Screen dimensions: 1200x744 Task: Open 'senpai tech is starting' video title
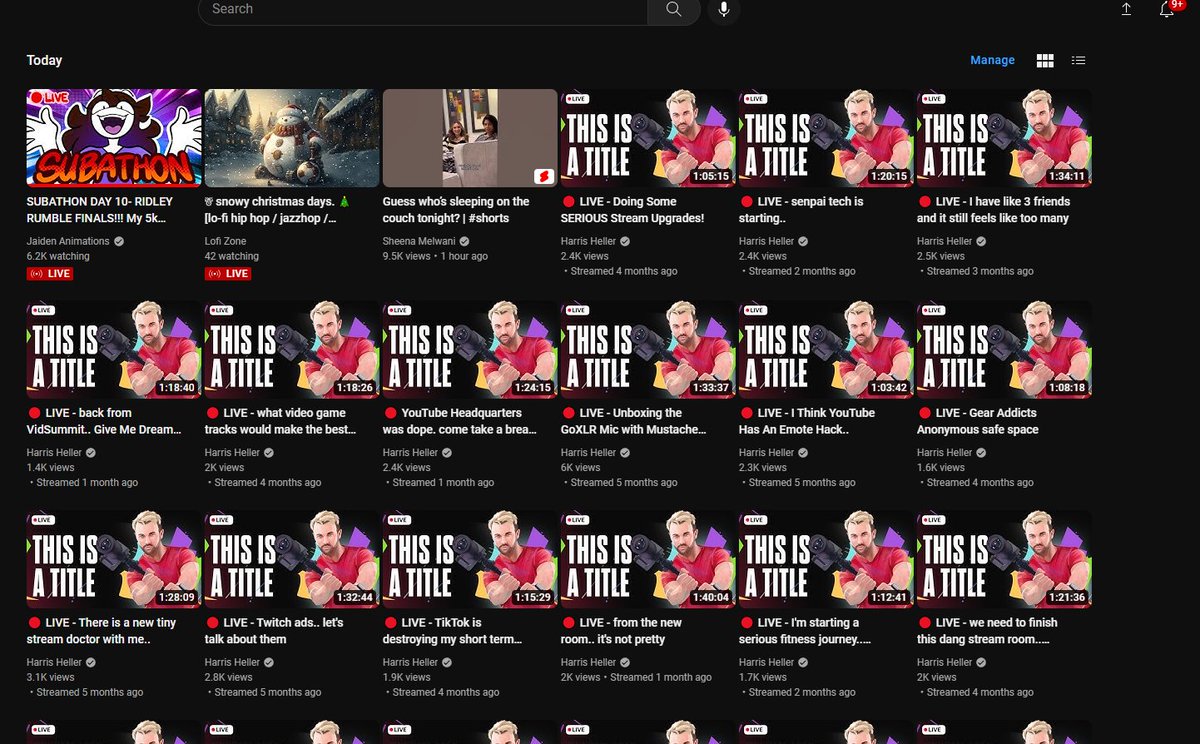tap(801, 210)
